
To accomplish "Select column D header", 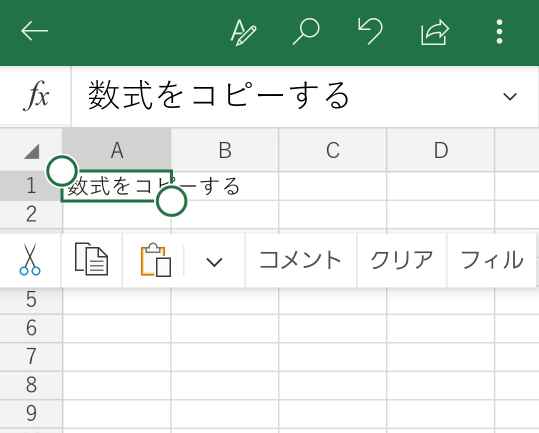I will coord(441,150).
